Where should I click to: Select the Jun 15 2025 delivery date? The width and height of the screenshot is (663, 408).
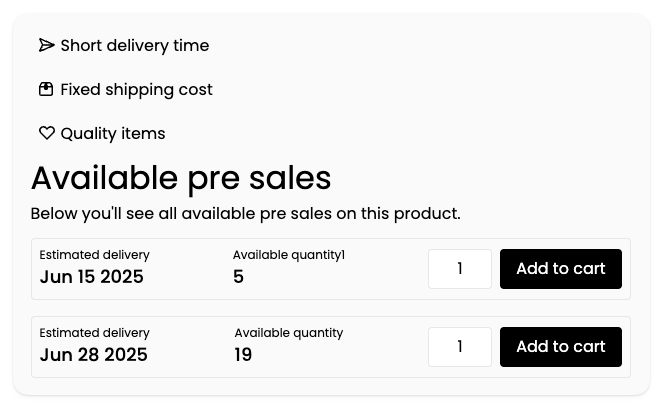tap(92, 277)
